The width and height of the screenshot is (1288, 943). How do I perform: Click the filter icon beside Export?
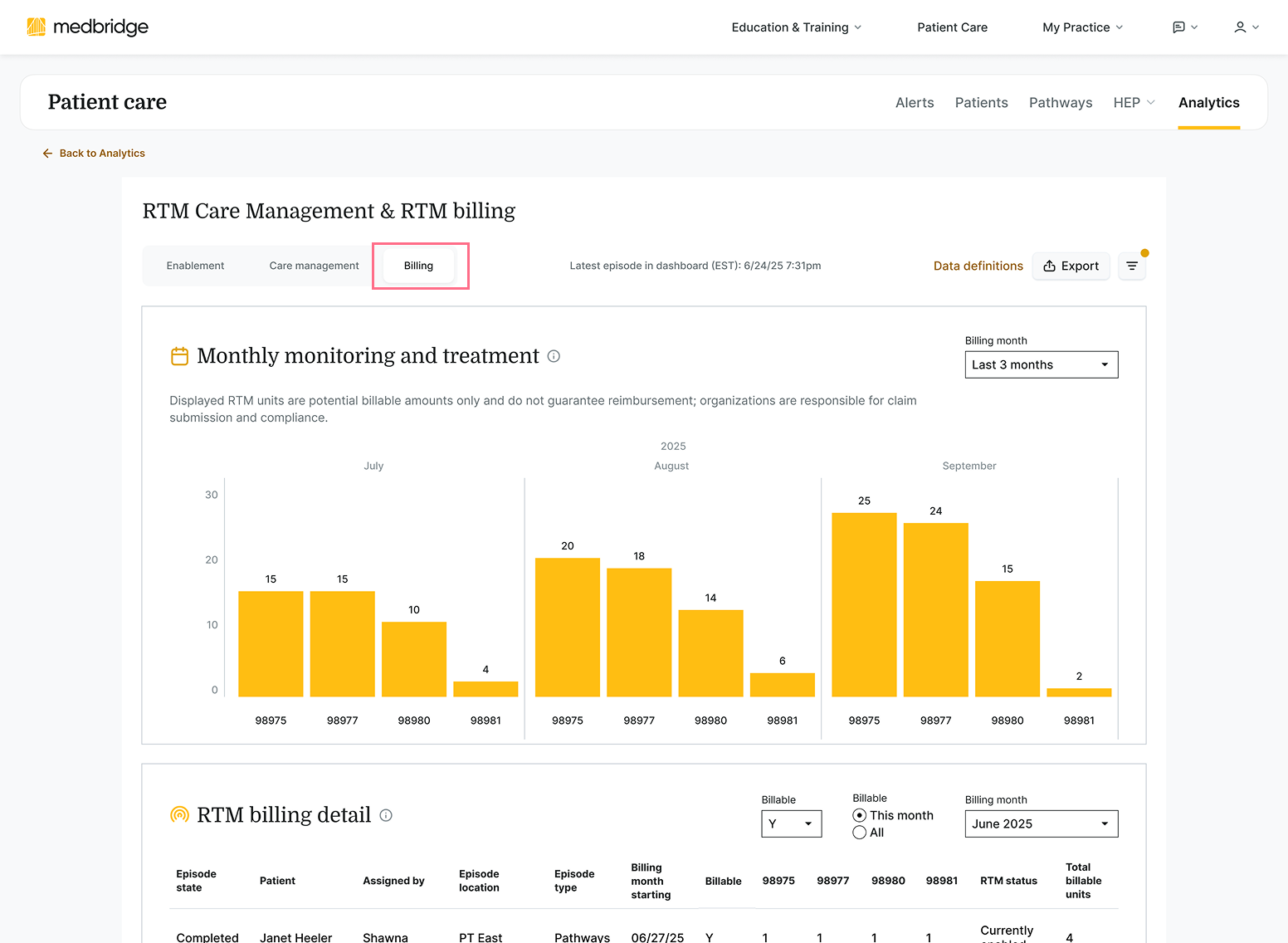pos(1132,266)
